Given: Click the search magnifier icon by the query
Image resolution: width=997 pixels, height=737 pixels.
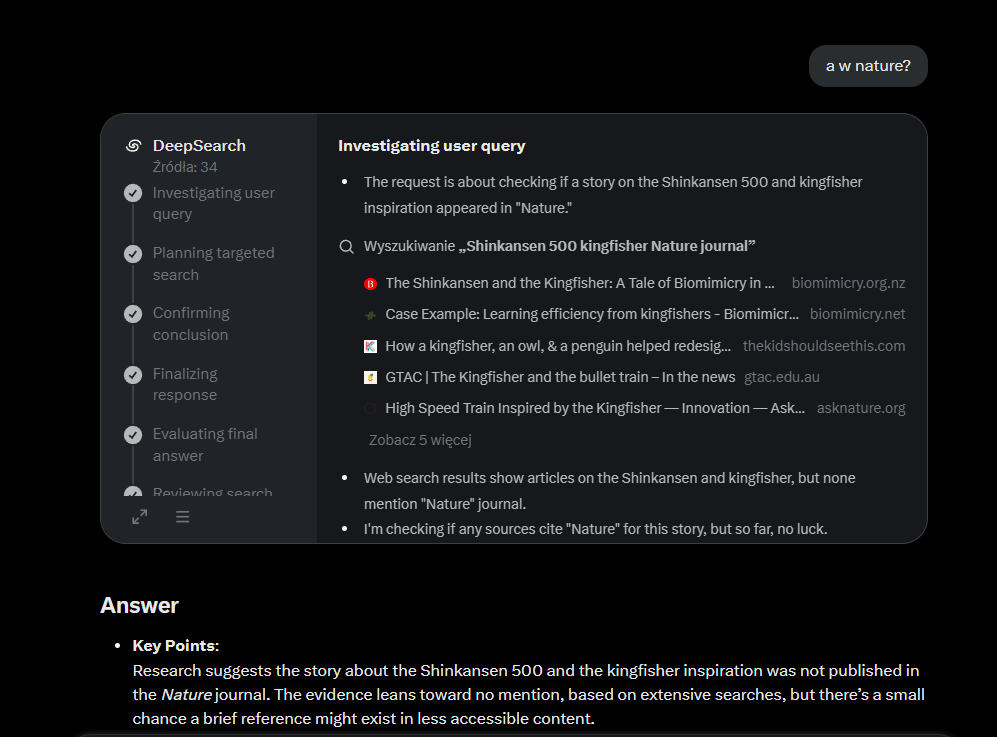Looking at the screenshot, I should point(347,247).
